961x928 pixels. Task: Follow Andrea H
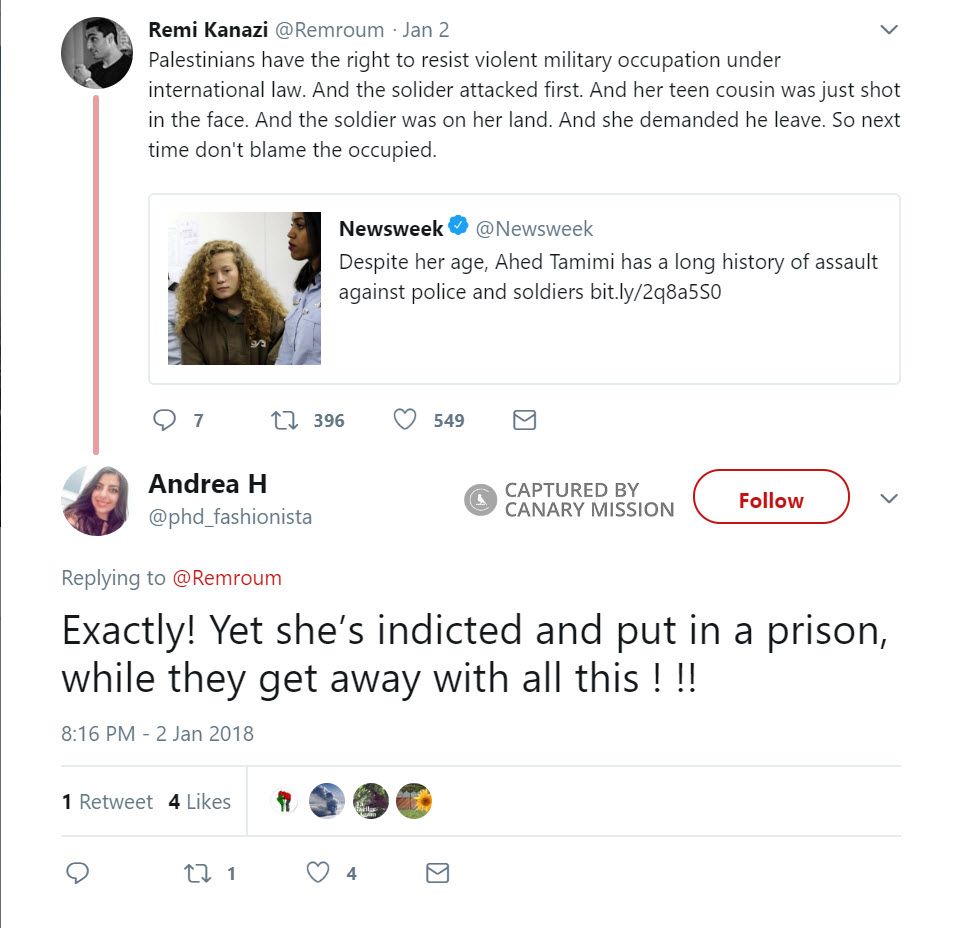(x=770, y=500)
